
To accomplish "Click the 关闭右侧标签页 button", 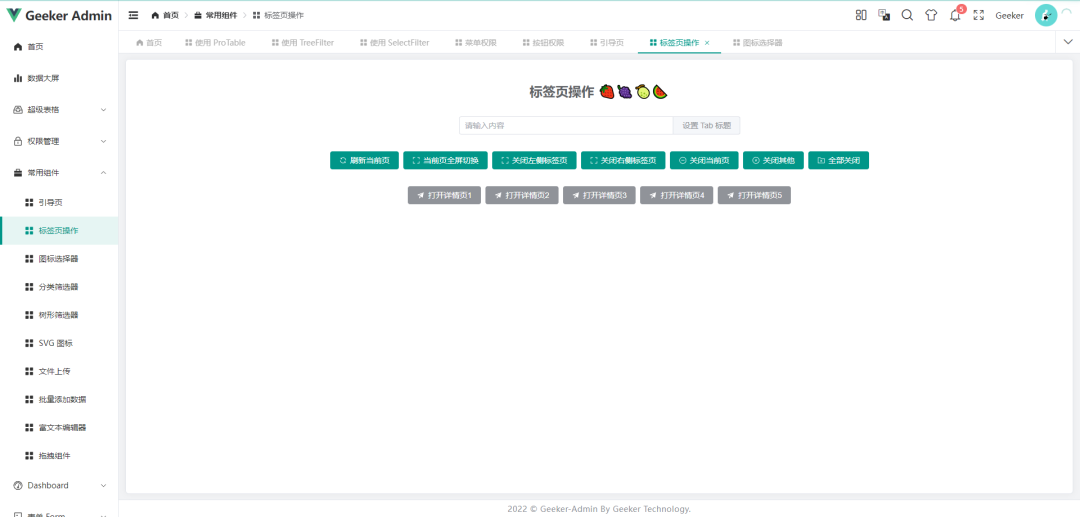I will click(x=623, y=160).
